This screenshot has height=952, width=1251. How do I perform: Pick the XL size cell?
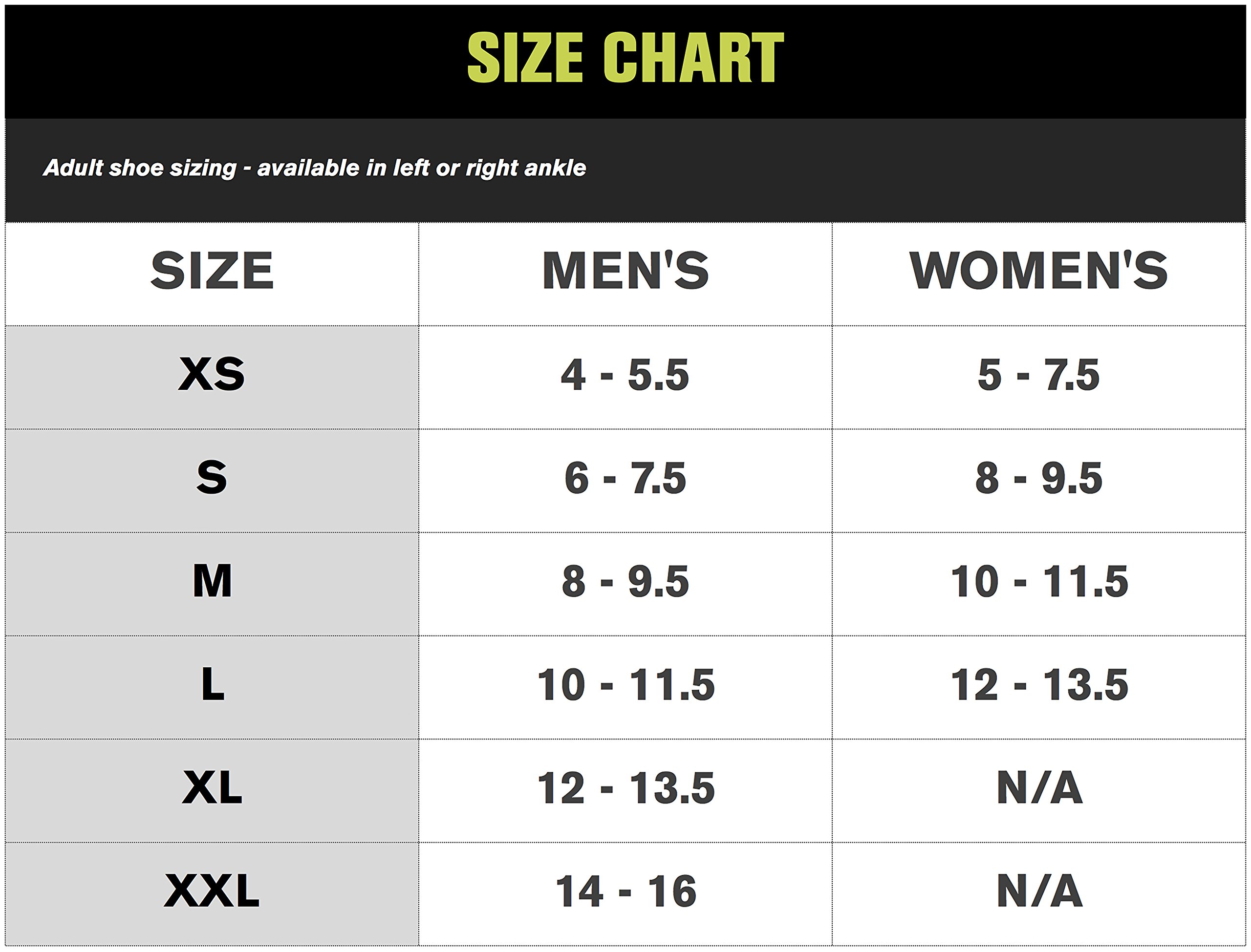[x=212, y=788]
